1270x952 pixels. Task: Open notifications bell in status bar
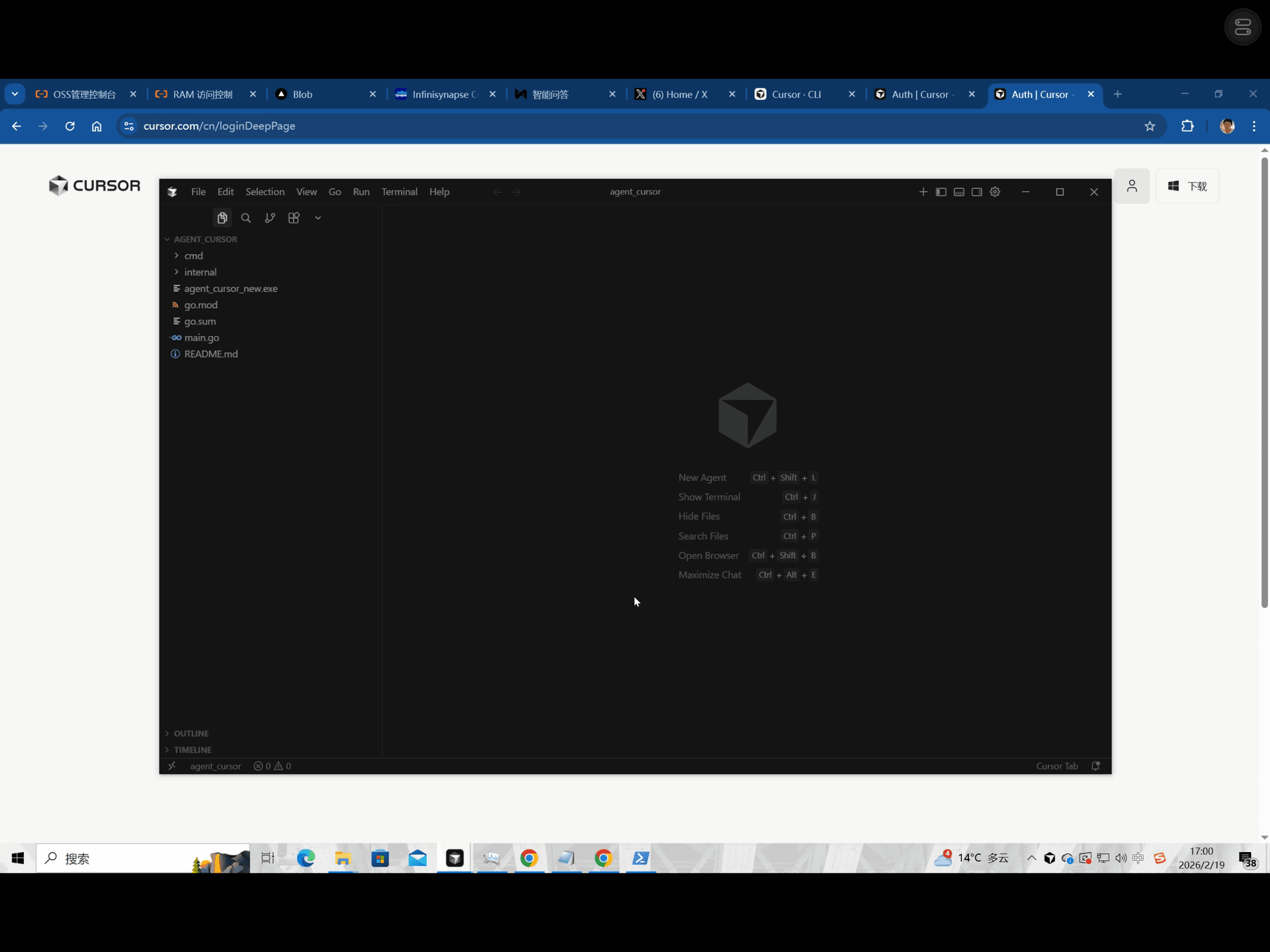click(x=1095, y=766)
